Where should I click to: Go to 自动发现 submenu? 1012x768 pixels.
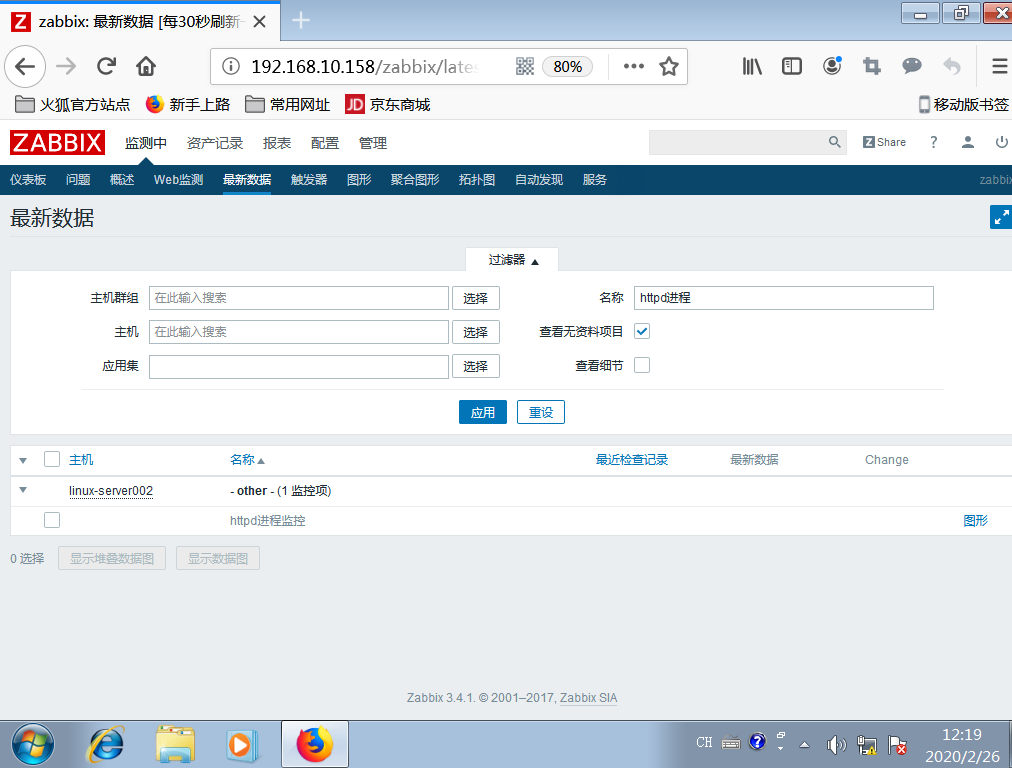(x=539, y=180)
